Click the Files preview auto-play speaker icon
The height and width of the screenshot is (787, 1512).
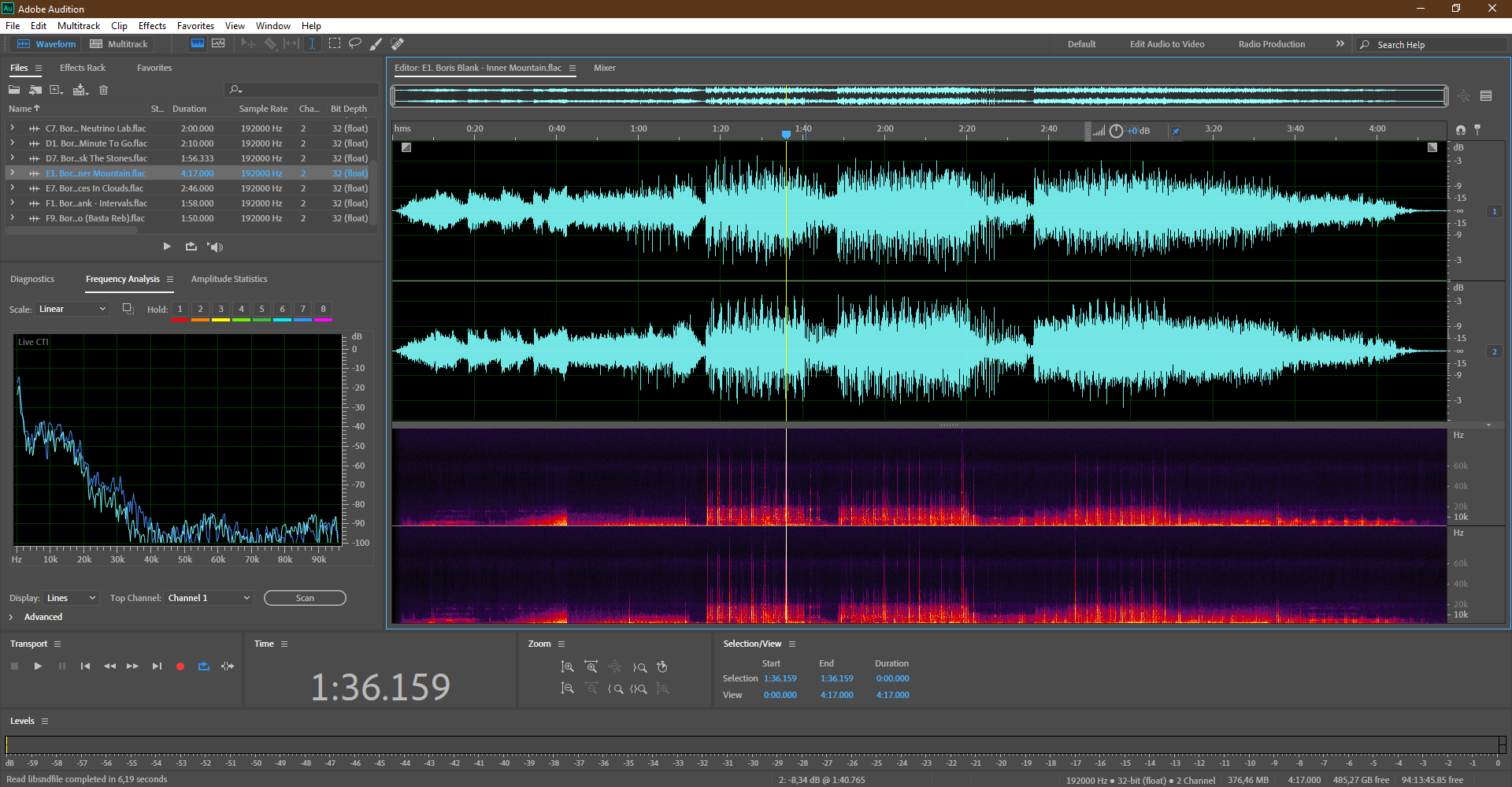tap(215, 247)
